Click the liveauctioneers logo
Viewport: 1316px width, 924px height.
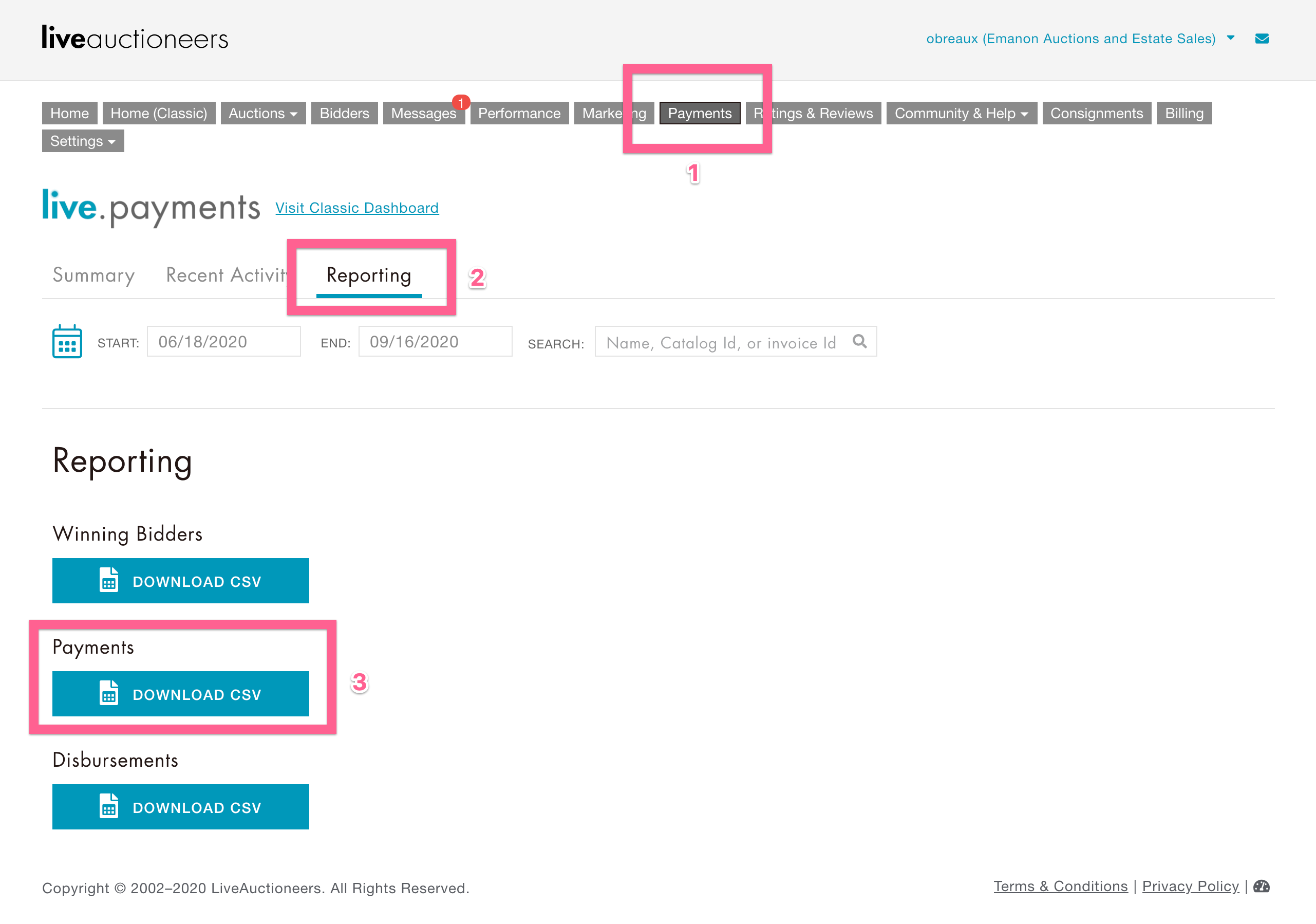(x=135, y=38)
